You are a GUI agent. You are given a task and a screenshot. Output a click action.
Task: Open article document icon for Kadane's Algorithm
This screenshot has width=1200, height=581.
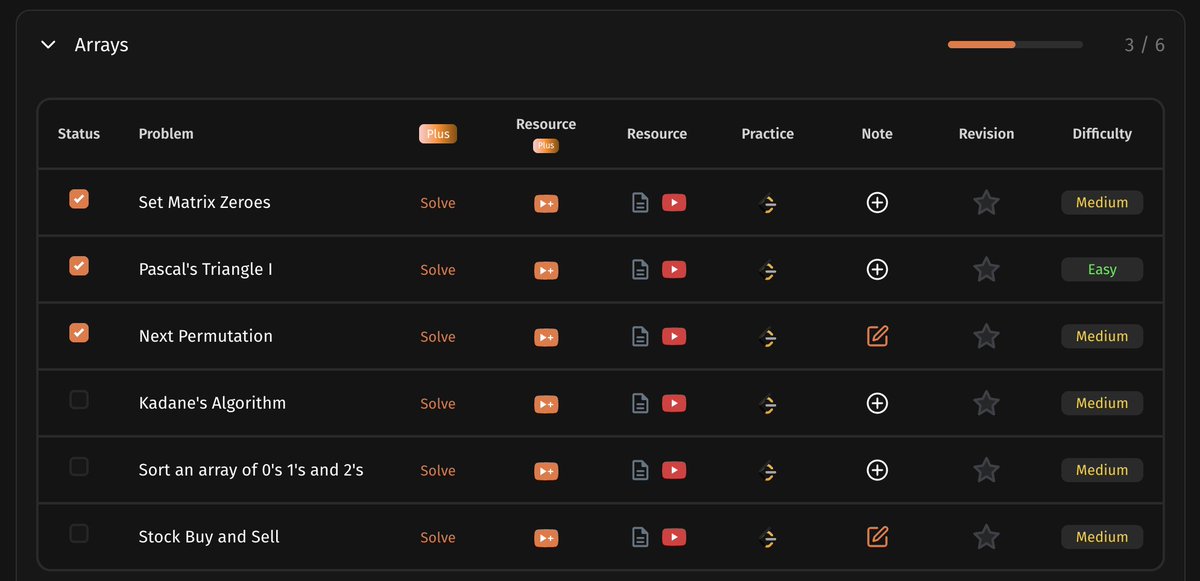coord(640,404)
